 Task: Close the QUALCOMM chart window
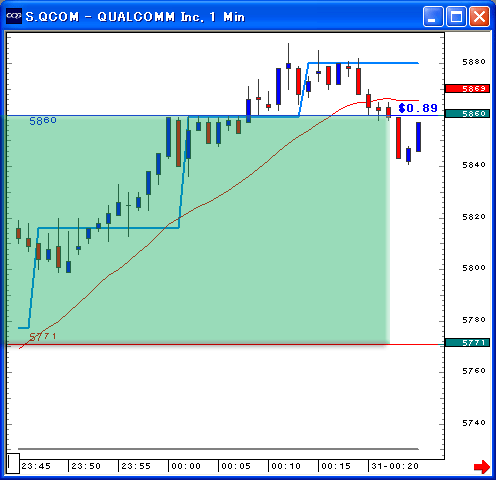pos(479,16)
